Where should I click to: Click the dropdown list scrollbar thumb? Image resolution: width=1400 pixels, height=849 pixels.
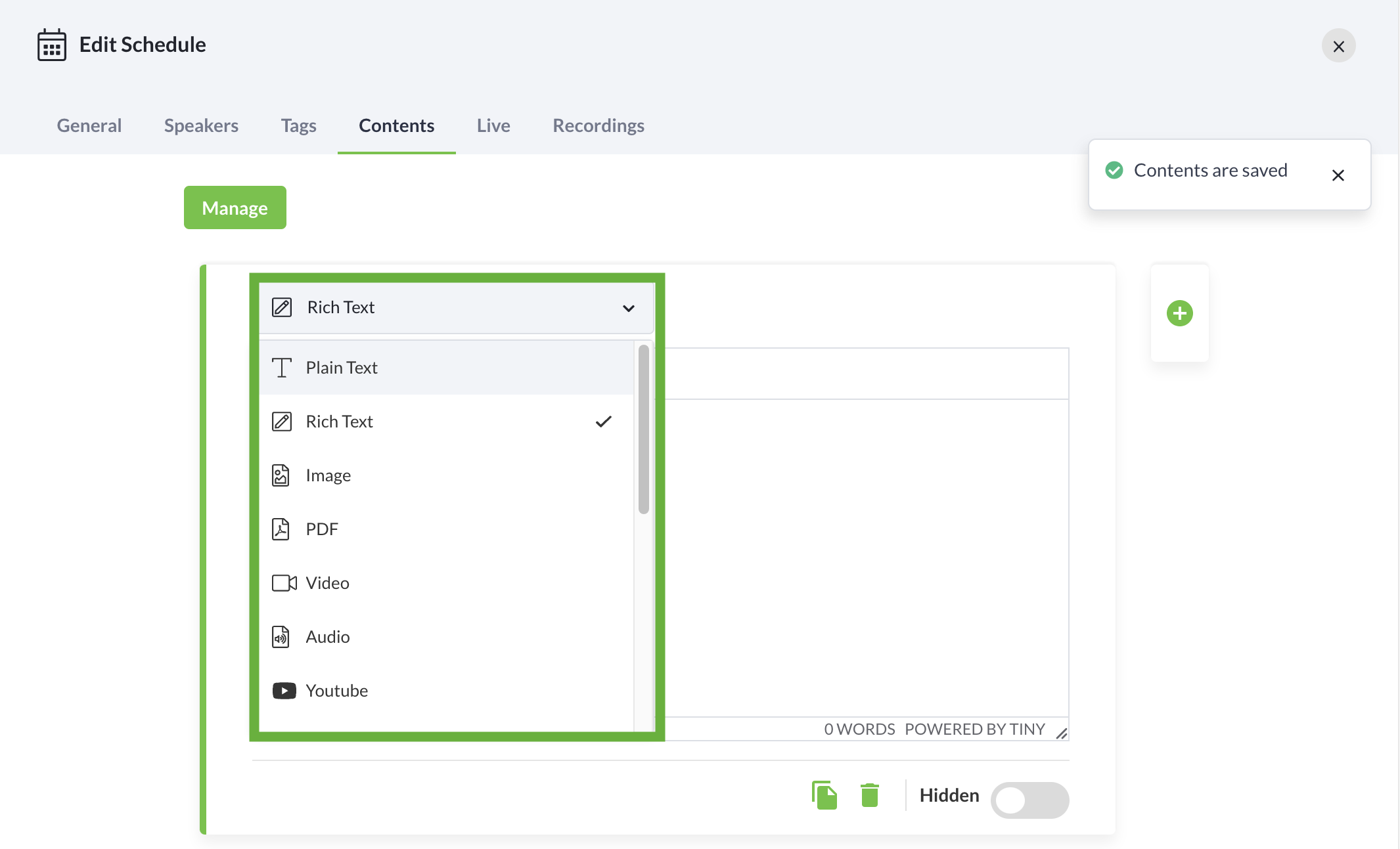click(x=643, y=430)
